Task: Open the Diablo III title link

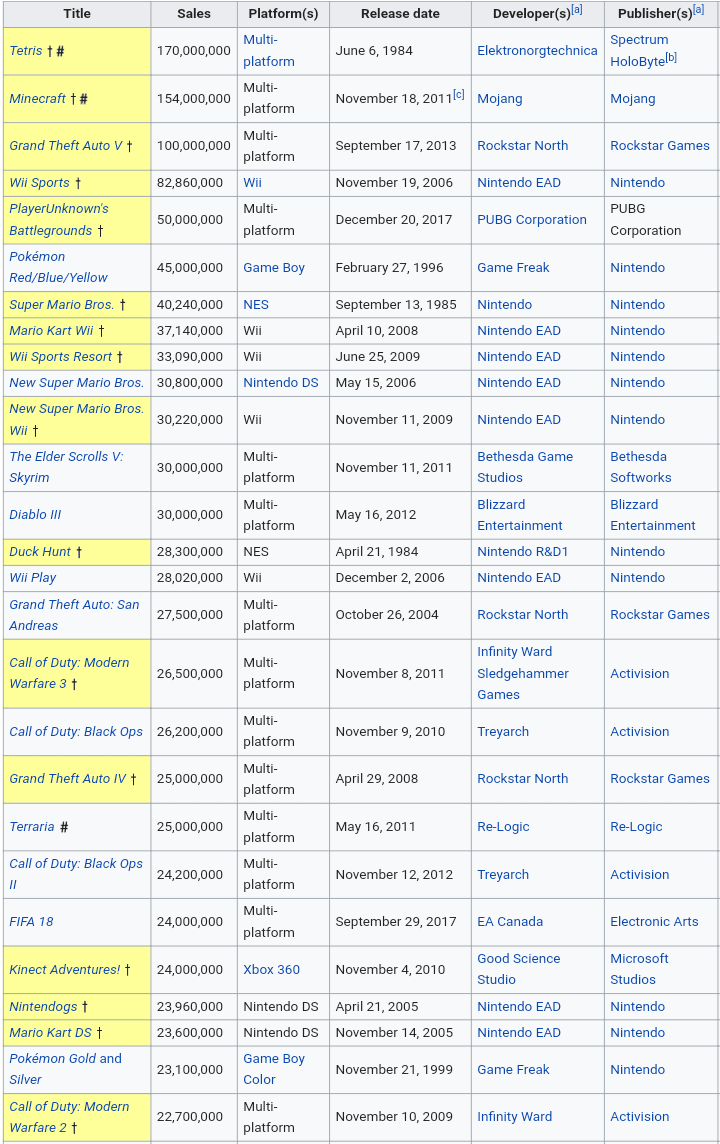Action: click(35, 515)
